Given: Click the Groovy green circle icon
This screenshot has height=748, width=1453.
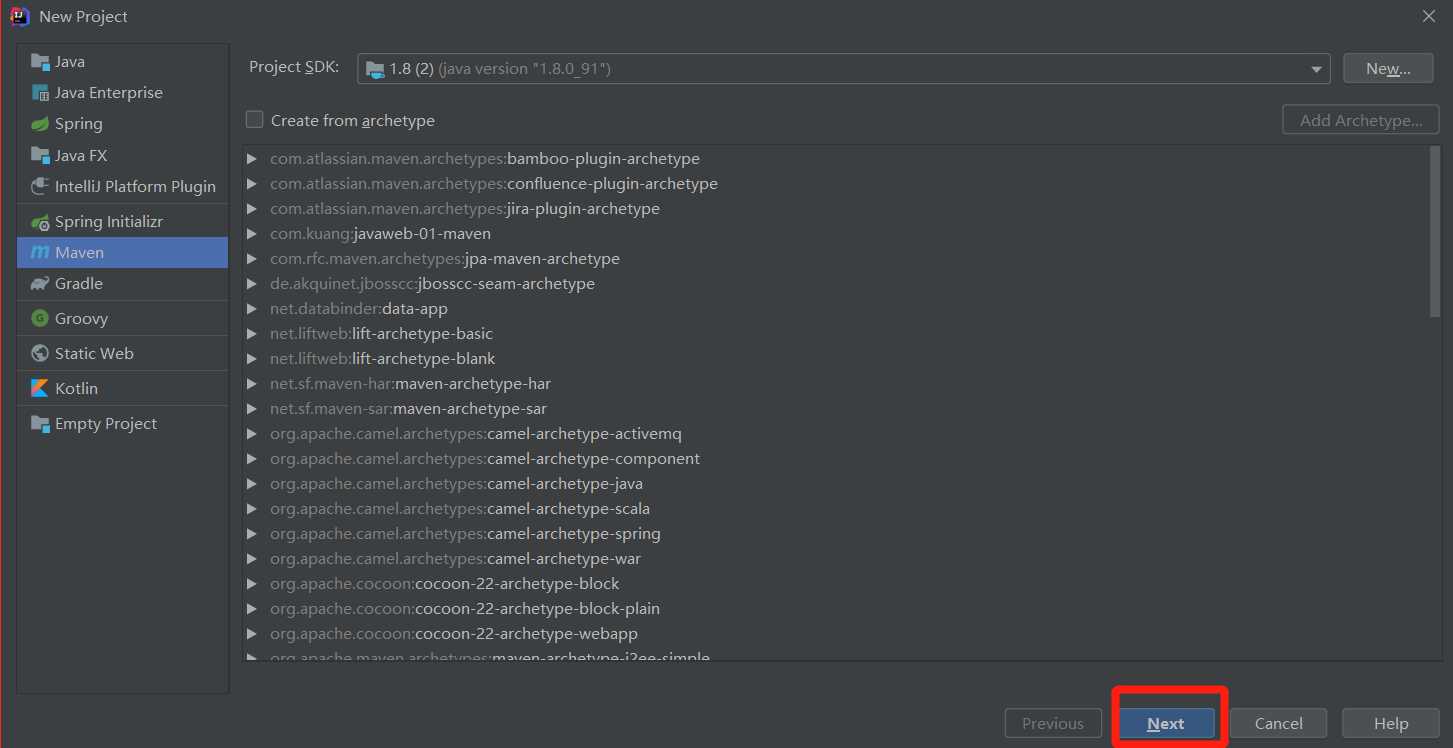Looking at the screenshot, I should [40, 318].
